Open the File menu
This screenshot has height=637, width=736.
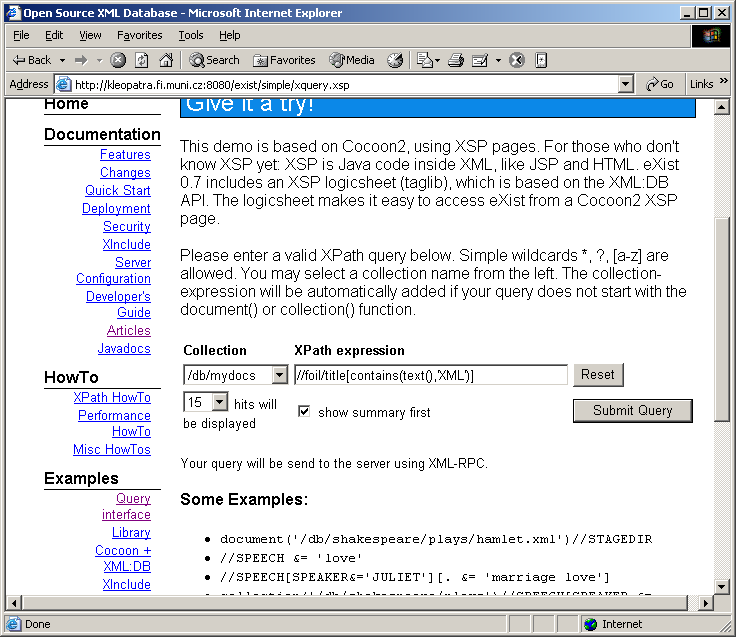pyautogui.click(x=21, y=35)
